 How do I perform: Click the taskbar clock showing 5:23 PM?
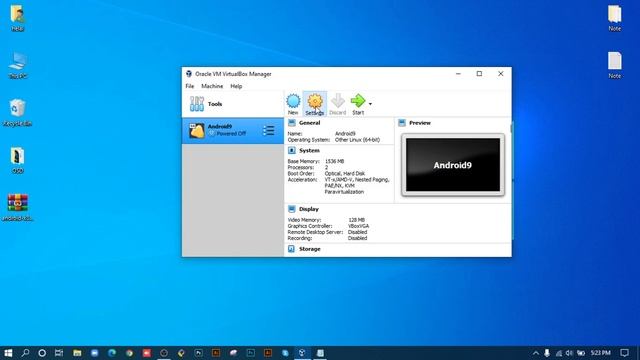click(601, 353)
